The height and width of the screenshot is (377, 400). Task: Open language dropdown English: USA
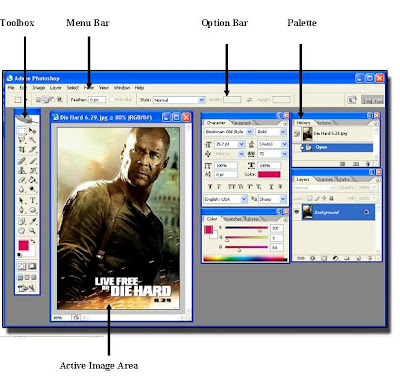[244, 199]
